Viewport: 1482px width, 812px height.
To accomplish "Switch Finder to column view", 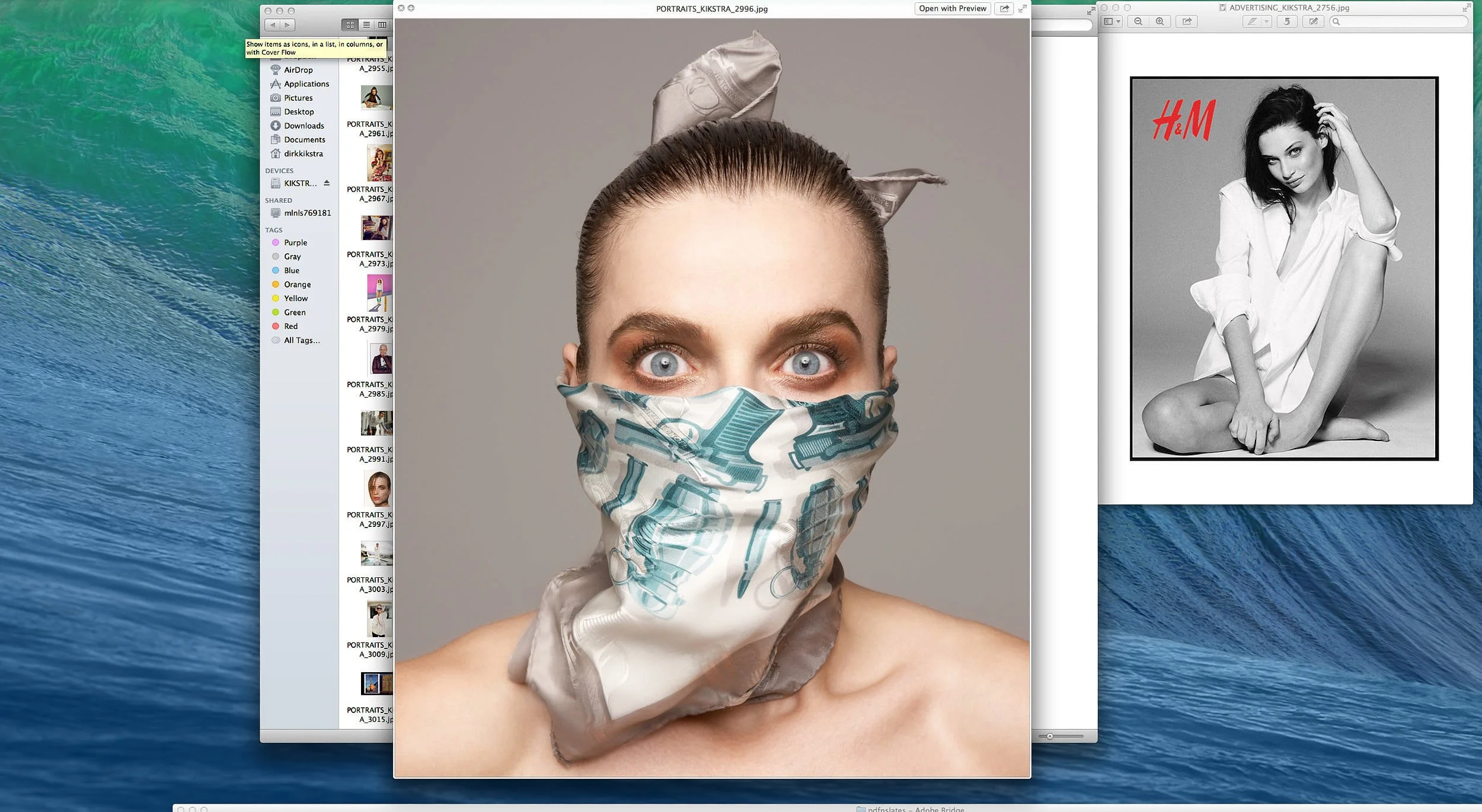I will [x=384, y=25].
